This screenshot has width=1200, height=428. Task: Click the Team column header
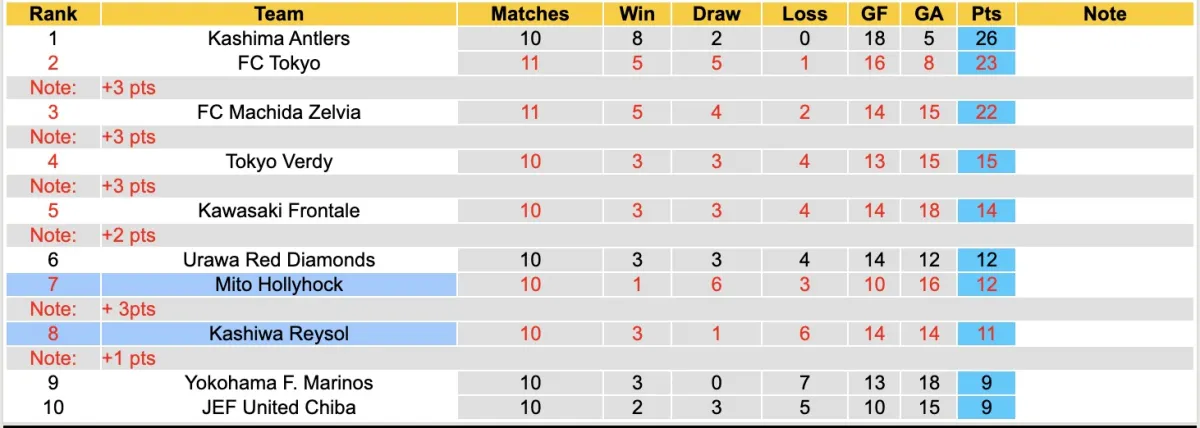(279, 14)
